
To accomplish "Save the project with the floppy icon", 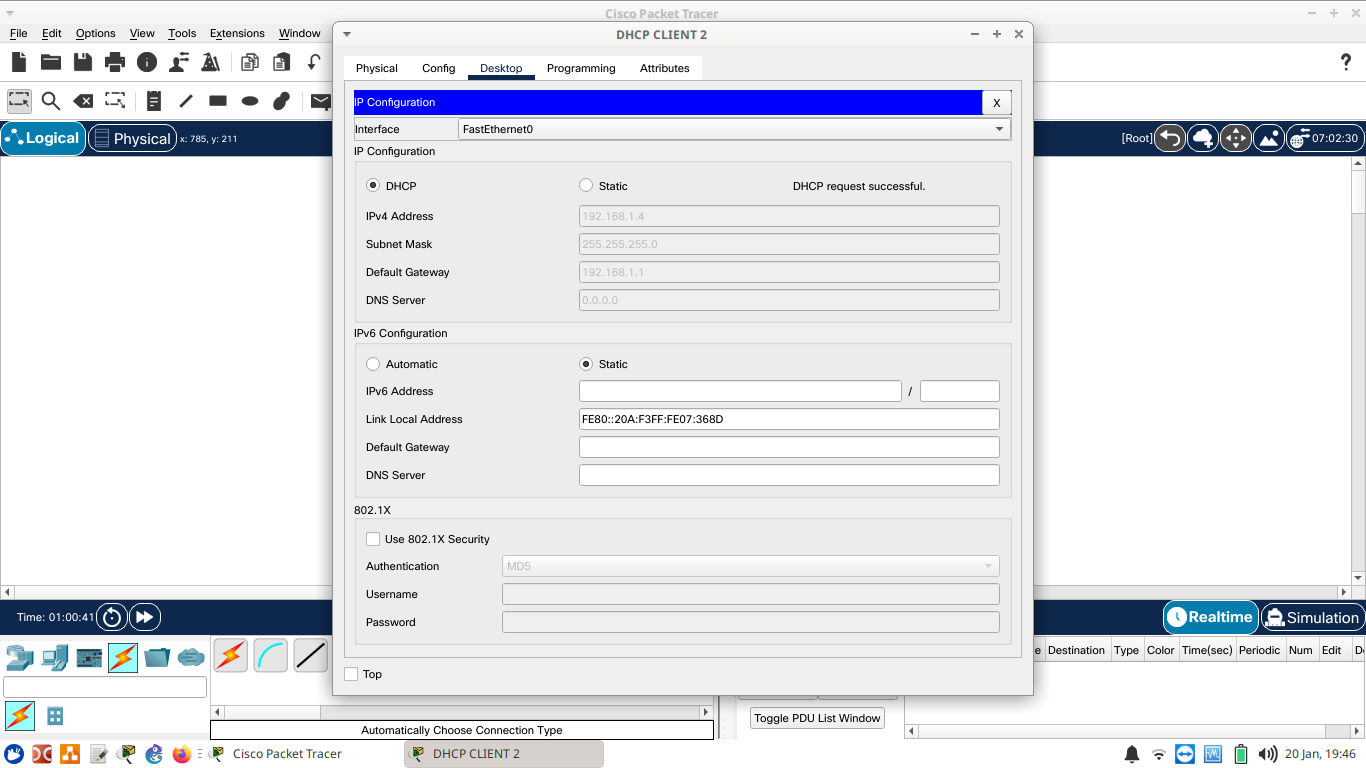I will (x=83, y=62).
